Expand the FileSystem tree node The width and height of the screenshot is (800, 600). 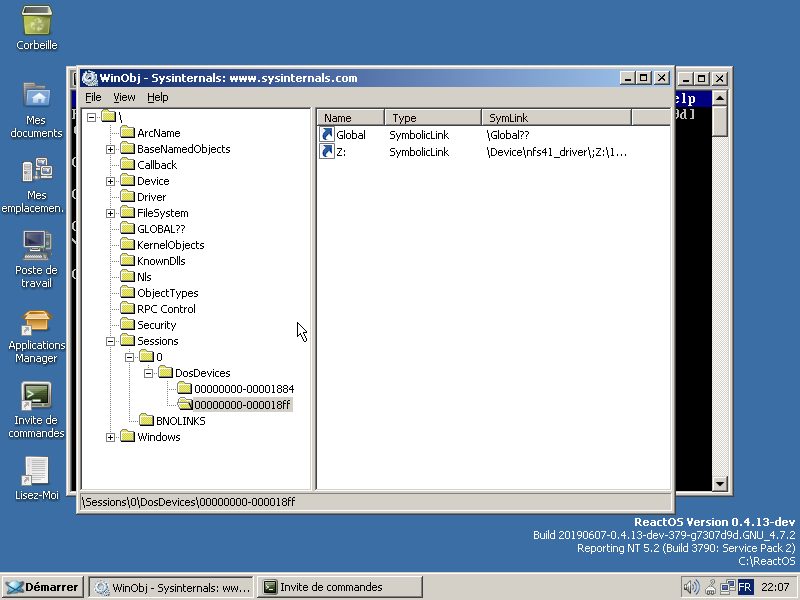point(110,213)
